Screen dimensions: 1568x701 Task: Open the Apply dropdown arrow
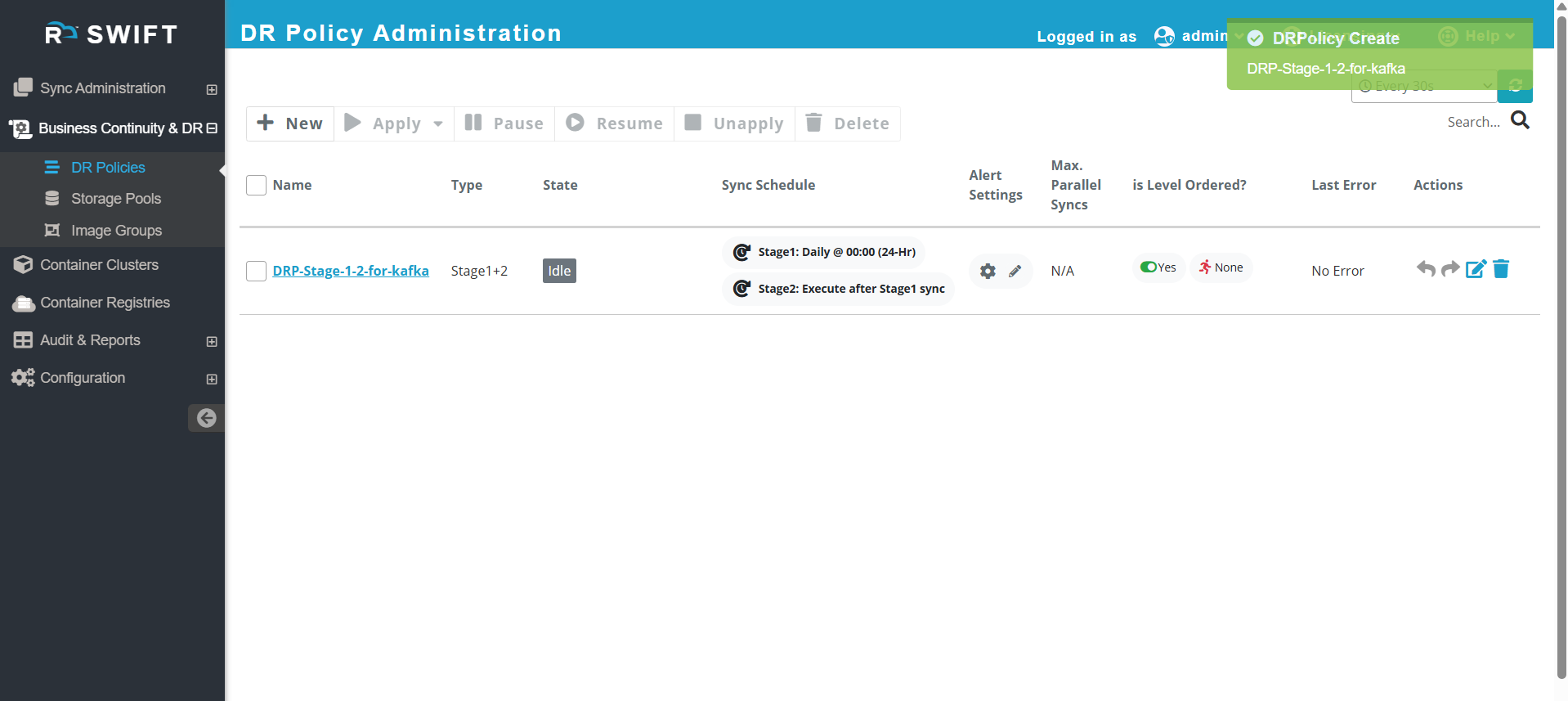(438, 124)
